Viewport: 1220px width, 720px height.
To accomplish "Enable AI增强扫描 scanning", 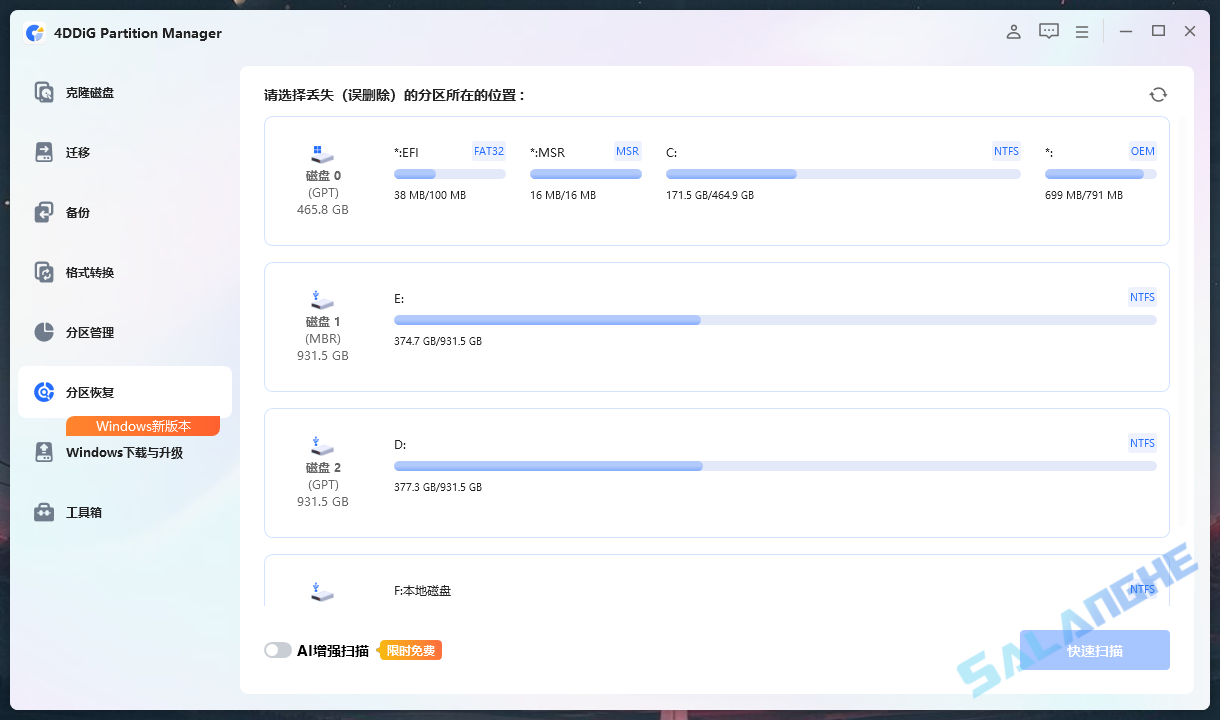I will point(278,649).
